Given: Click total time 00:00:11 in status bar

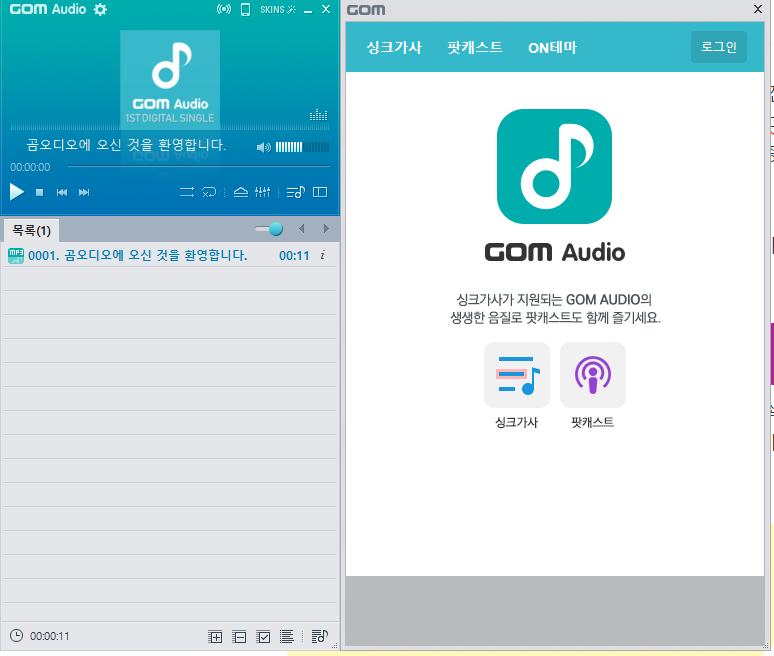Looking at the screenshot, I should click(49, 636).
